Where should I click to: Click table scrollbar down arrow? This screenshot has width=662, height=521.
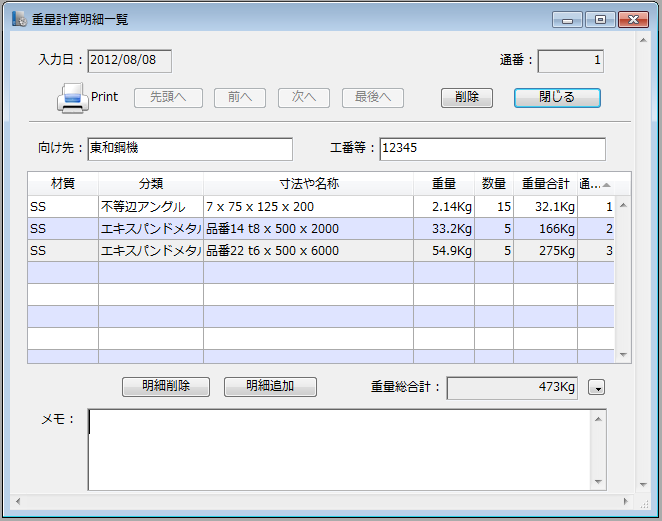[624, 355]
